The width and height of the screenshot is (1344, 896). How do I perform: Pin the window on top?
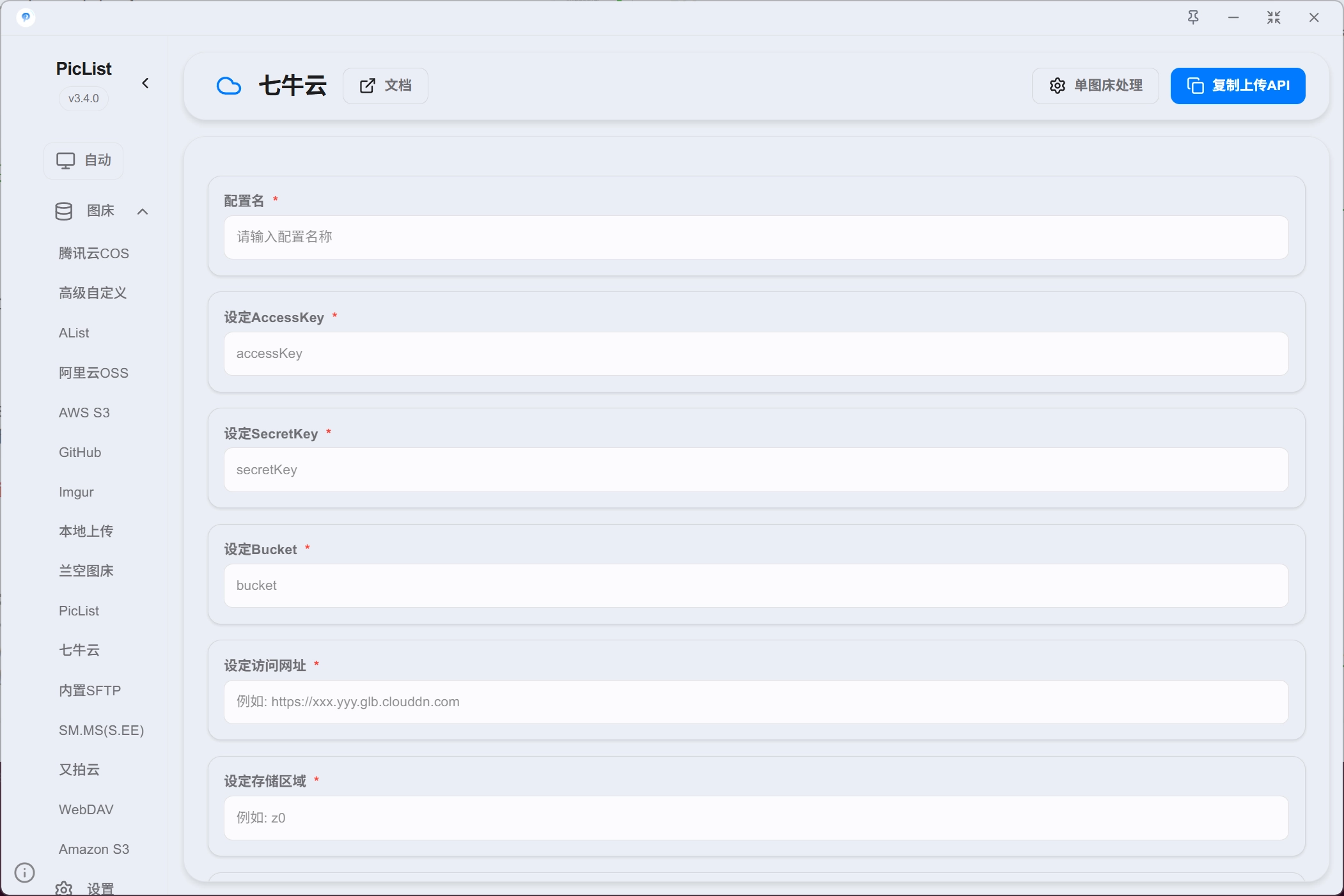[x=1193, y=17]
